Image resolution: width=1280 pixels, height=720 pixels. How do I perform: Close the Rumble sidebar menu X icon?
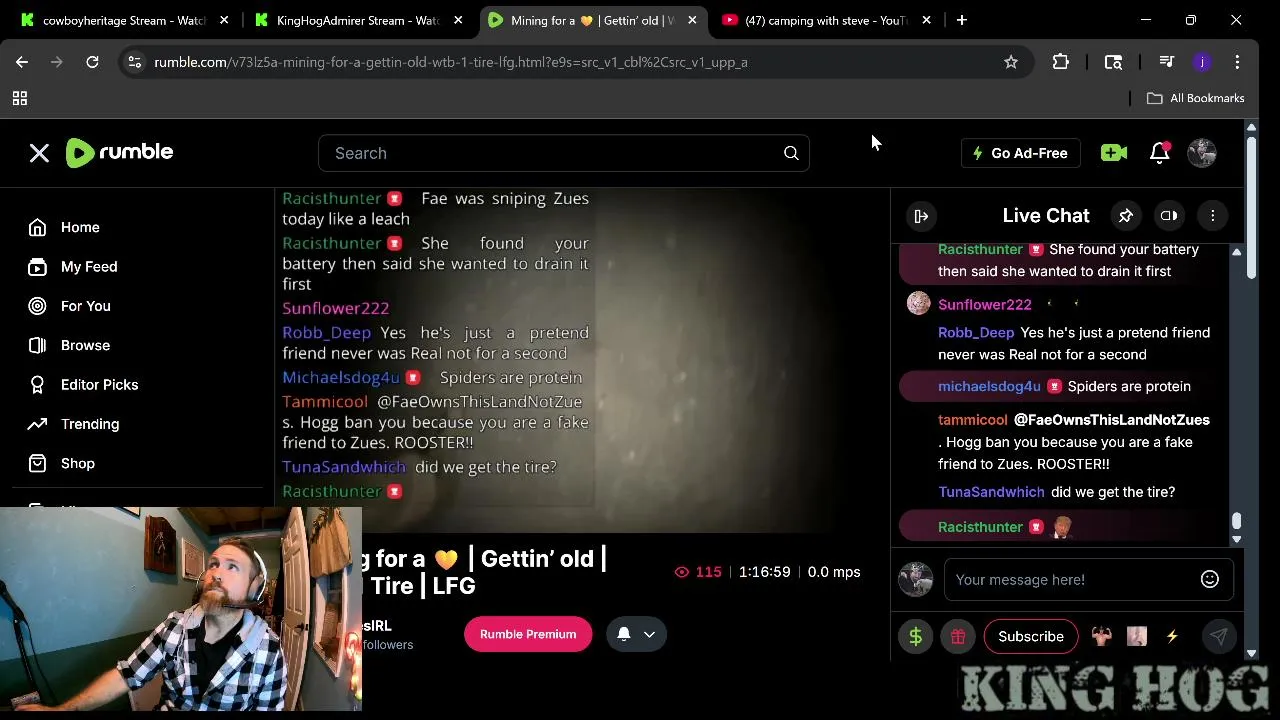[x=39, y=153]
